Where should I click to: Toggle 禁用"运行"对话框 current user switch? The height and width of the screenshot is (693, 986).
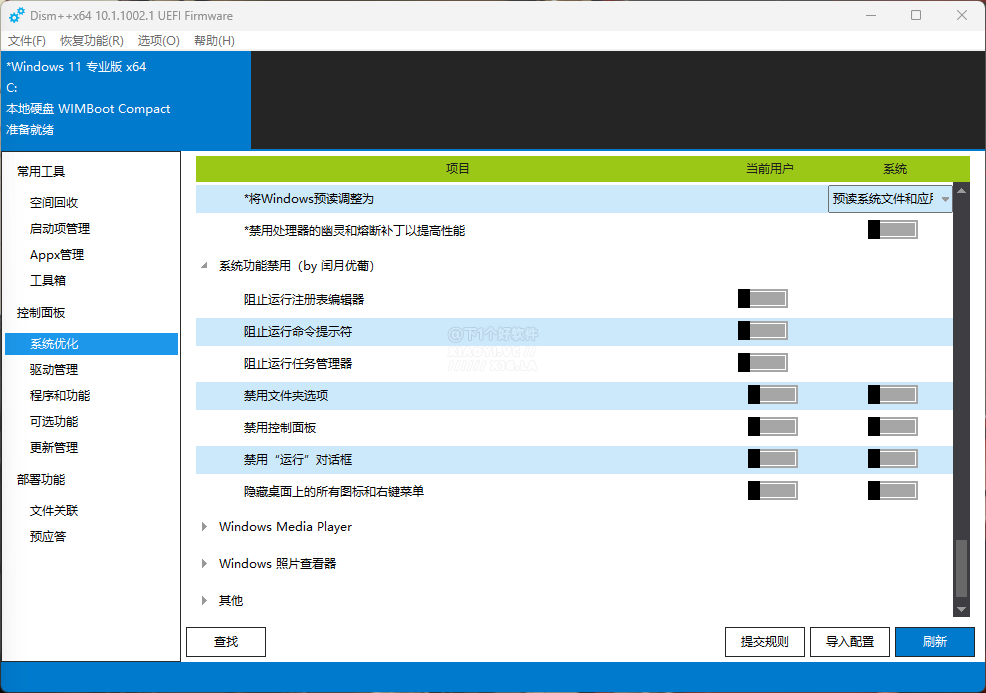pyautogui.click(x=772, y=459)
